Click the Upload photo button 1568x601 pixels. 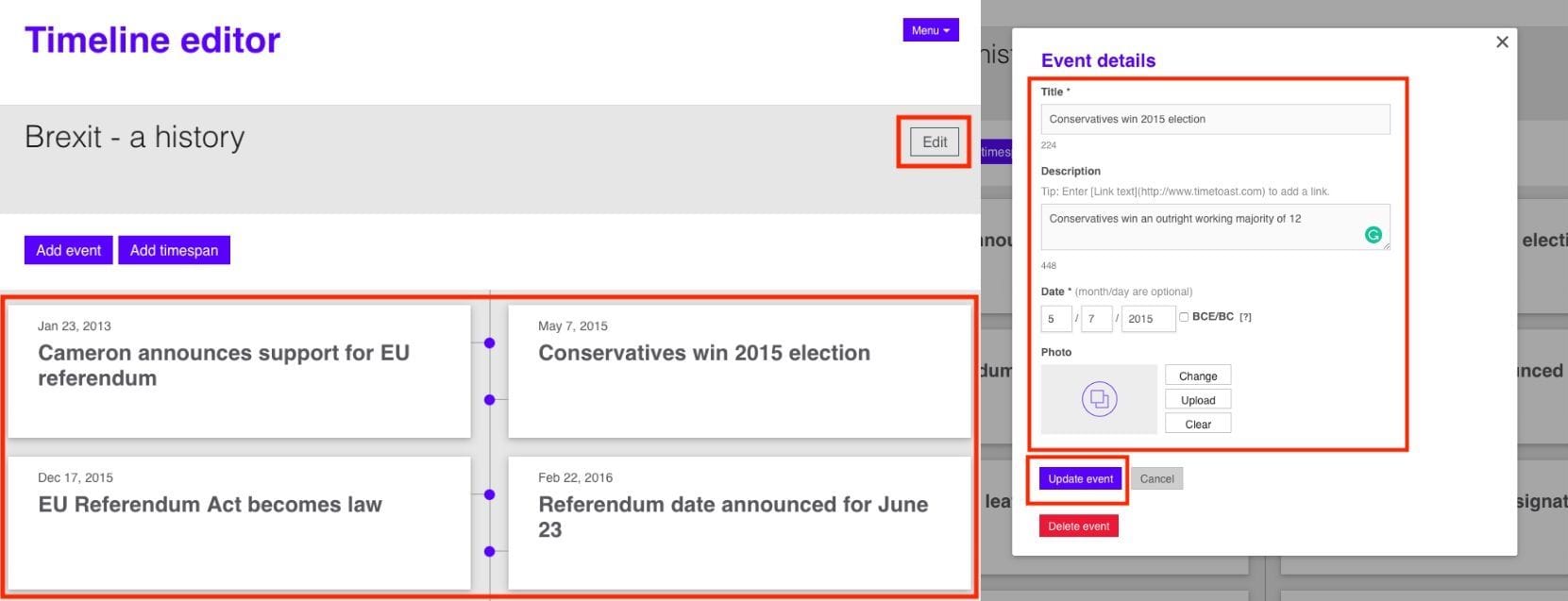(1197, 400)
